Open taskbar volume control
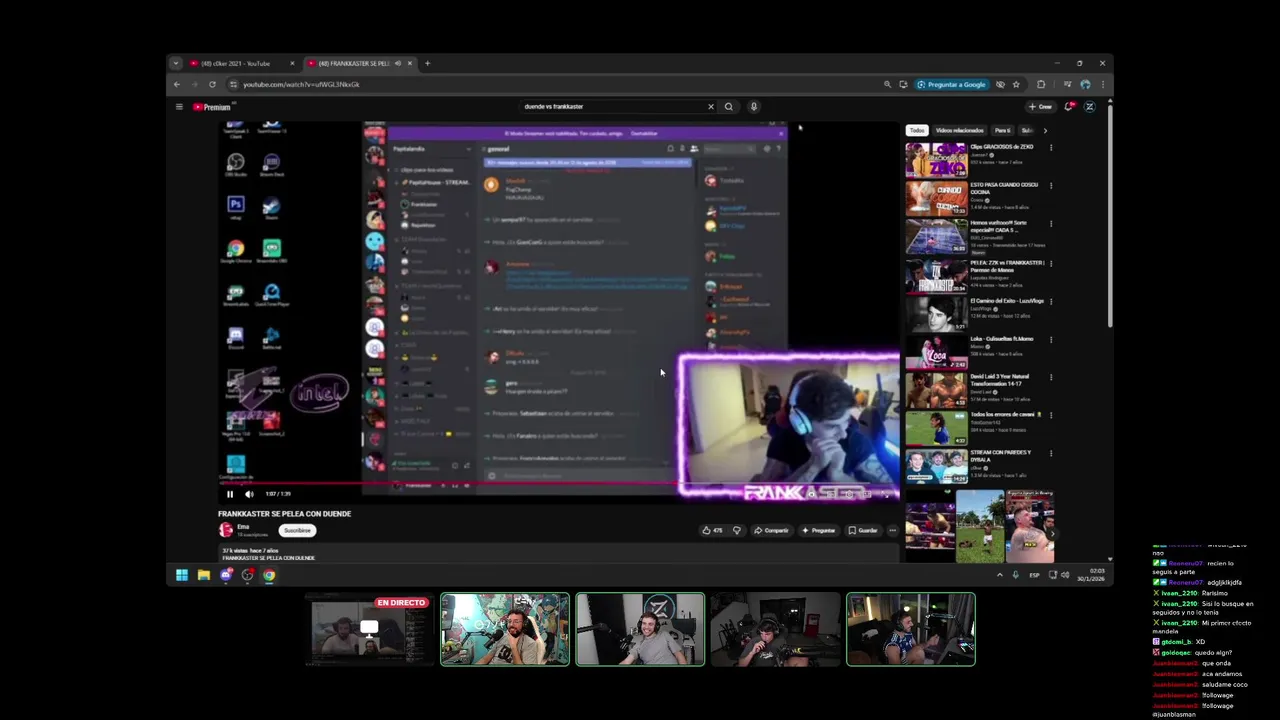Image resolution: width=1280 pixels, height=720 pixels. (1065, 575)
